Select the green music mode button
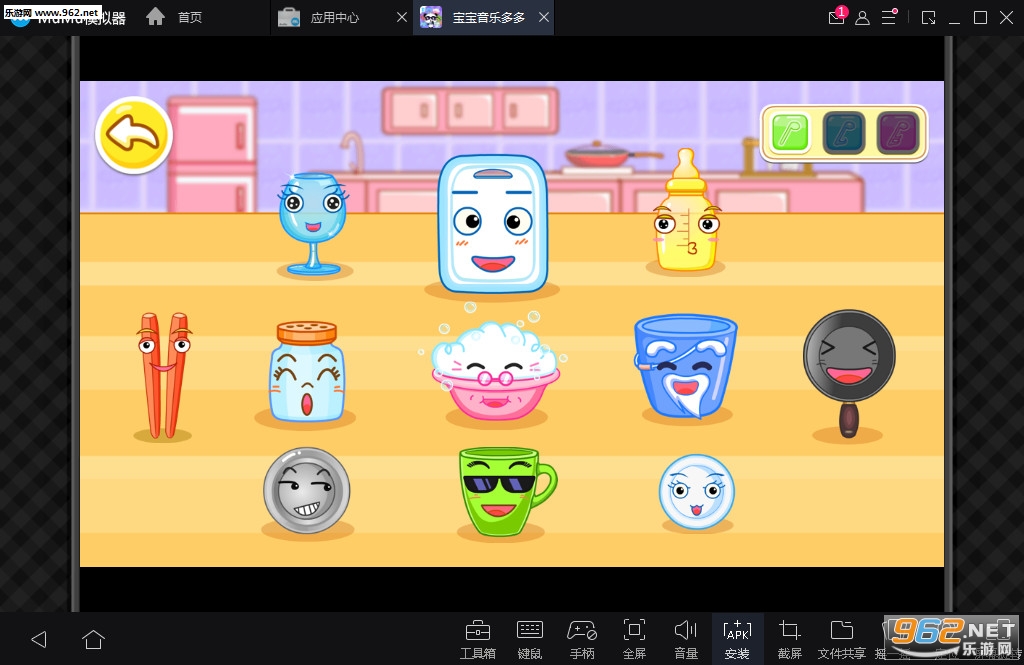 (790, 133)
